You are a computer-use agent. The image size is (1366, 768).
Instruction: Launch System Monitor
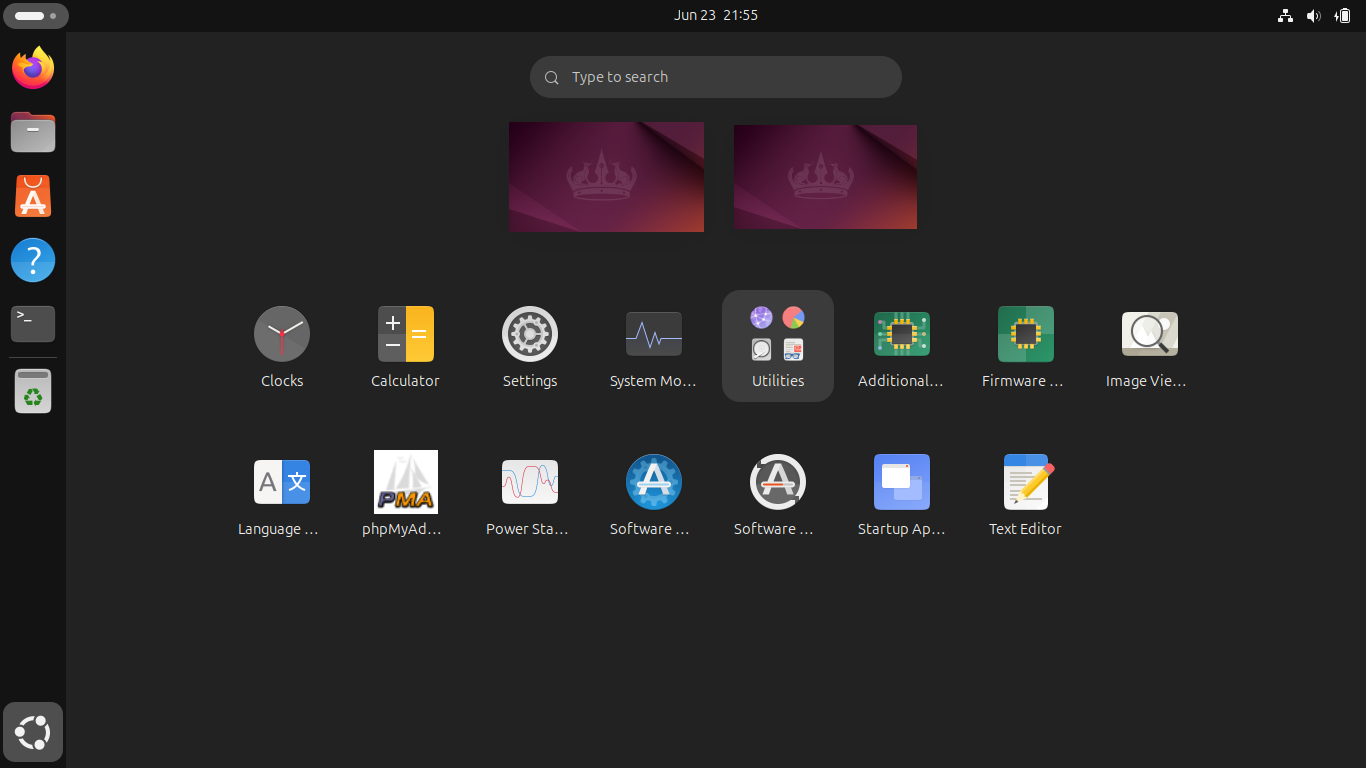point(654,346)
